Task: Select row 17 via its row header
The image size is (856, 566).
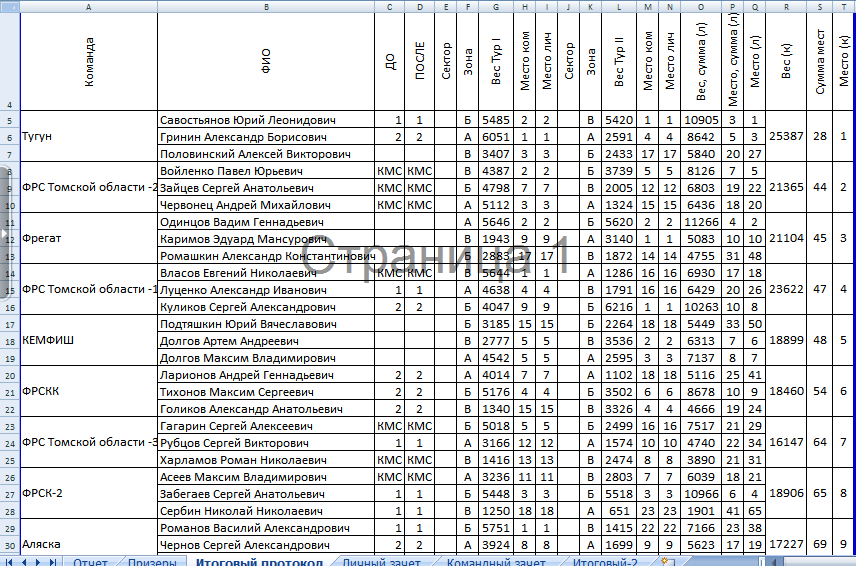Action: 10,324
